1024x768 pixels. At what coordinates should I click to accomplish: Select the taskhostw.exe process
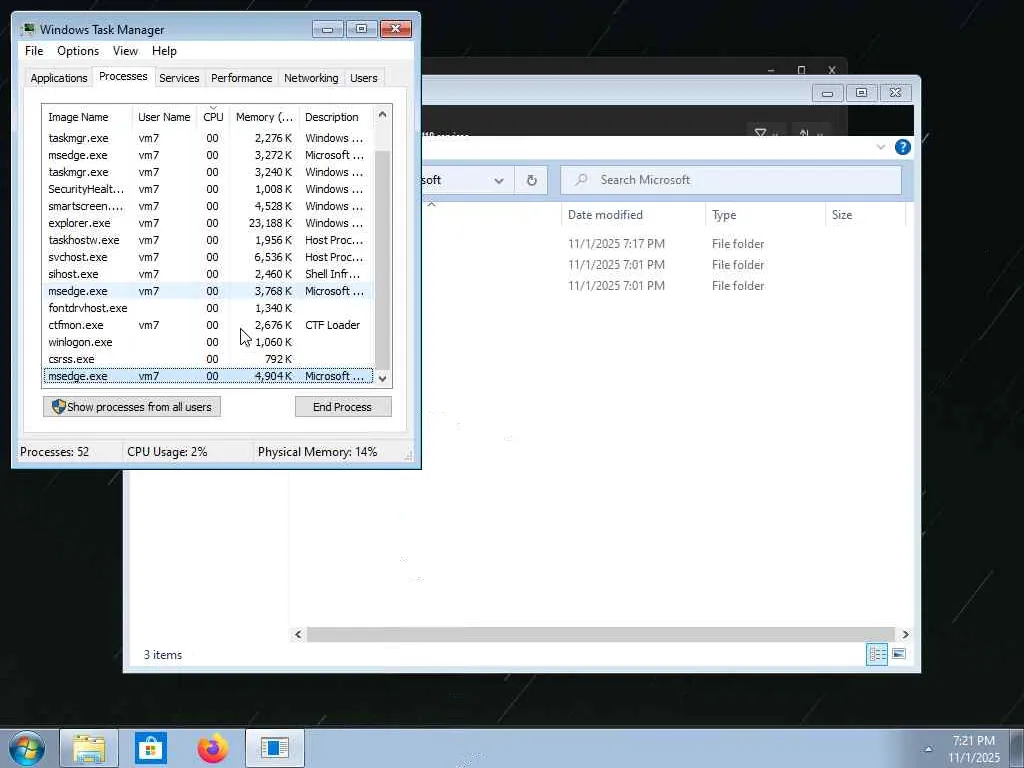[208, 240]
